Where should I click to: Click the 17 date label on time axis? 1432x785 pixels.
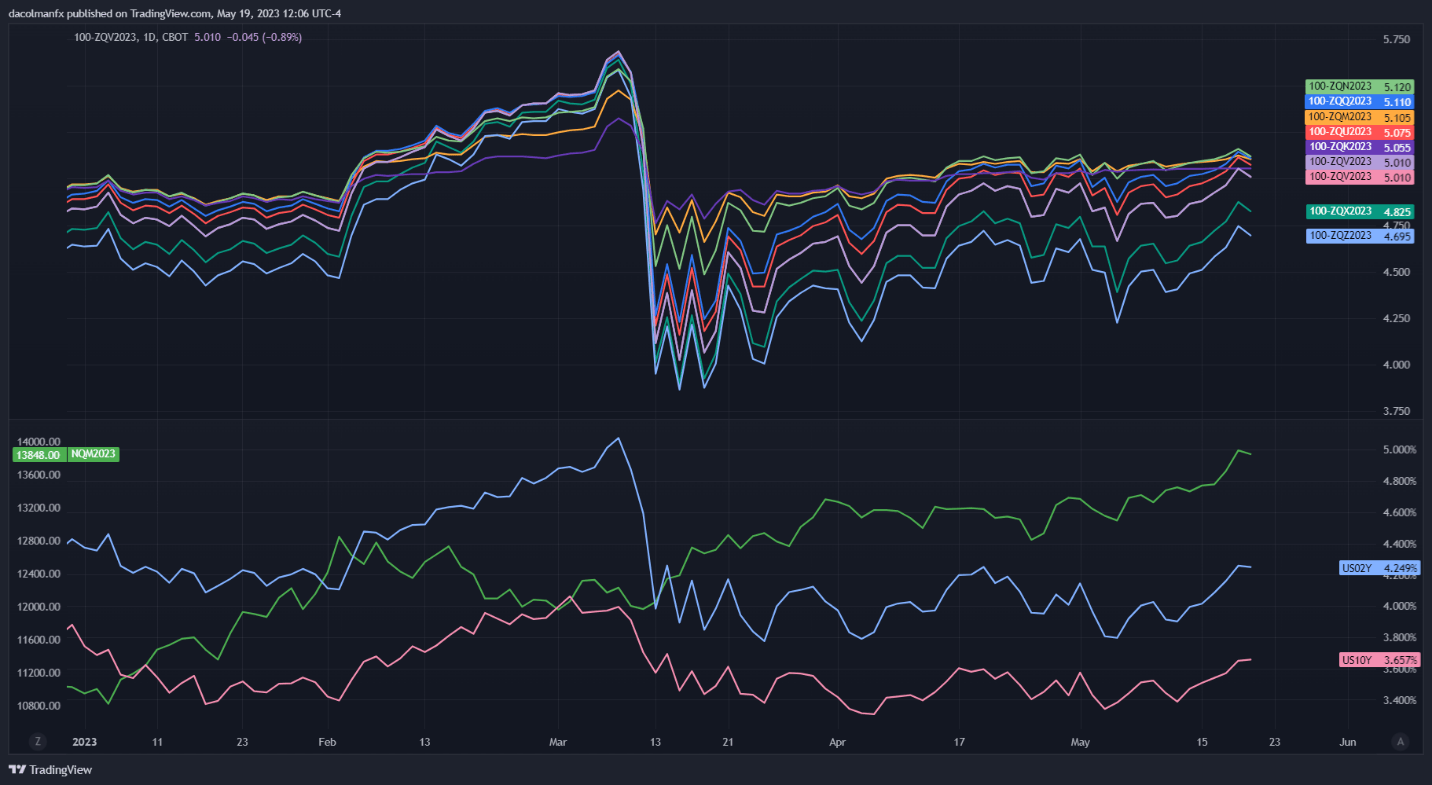[958, 743]
